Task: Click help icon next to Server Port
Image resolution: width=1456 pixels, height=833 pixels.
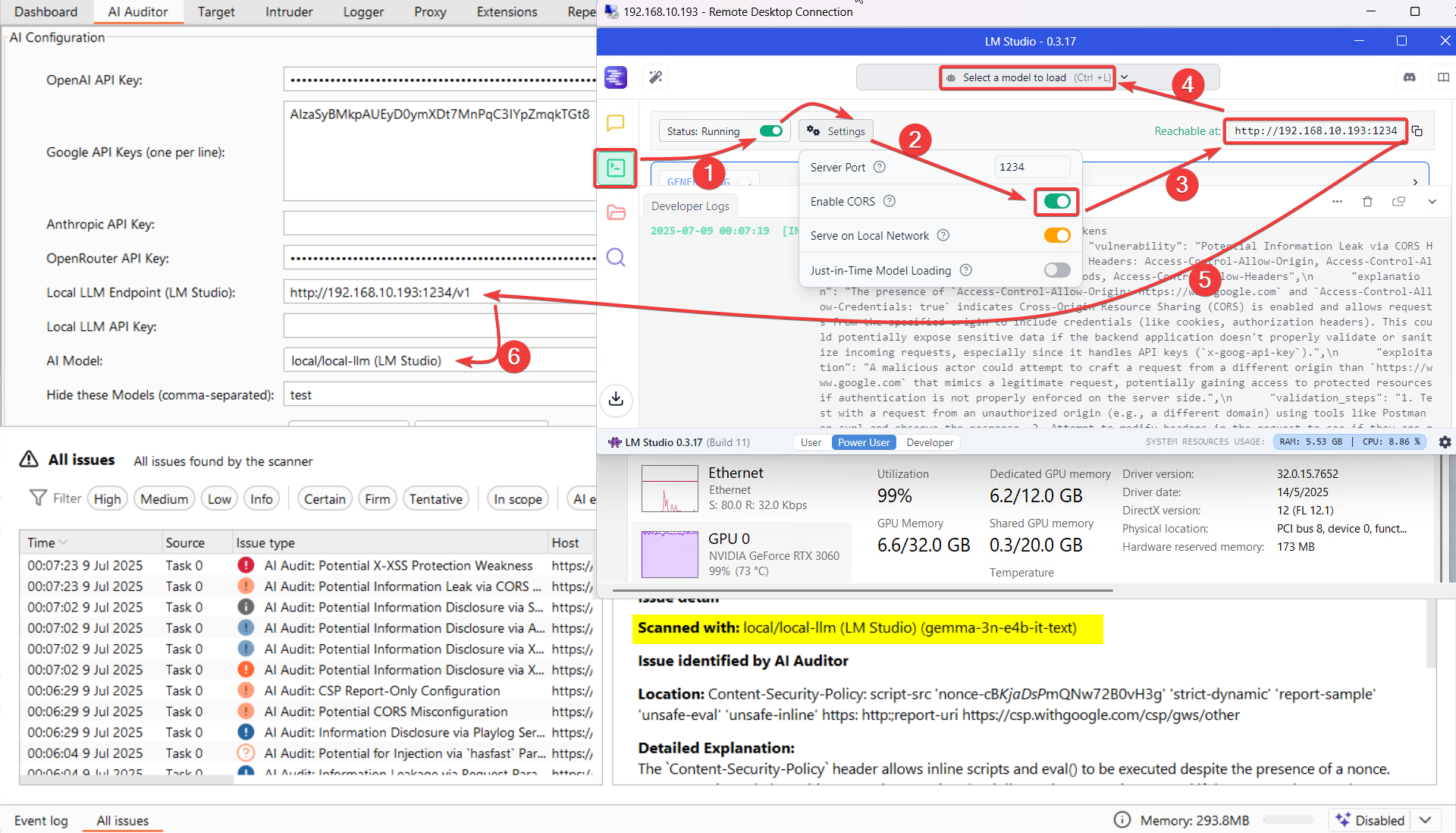Action: pyautogui.click(x=879, y=167)
